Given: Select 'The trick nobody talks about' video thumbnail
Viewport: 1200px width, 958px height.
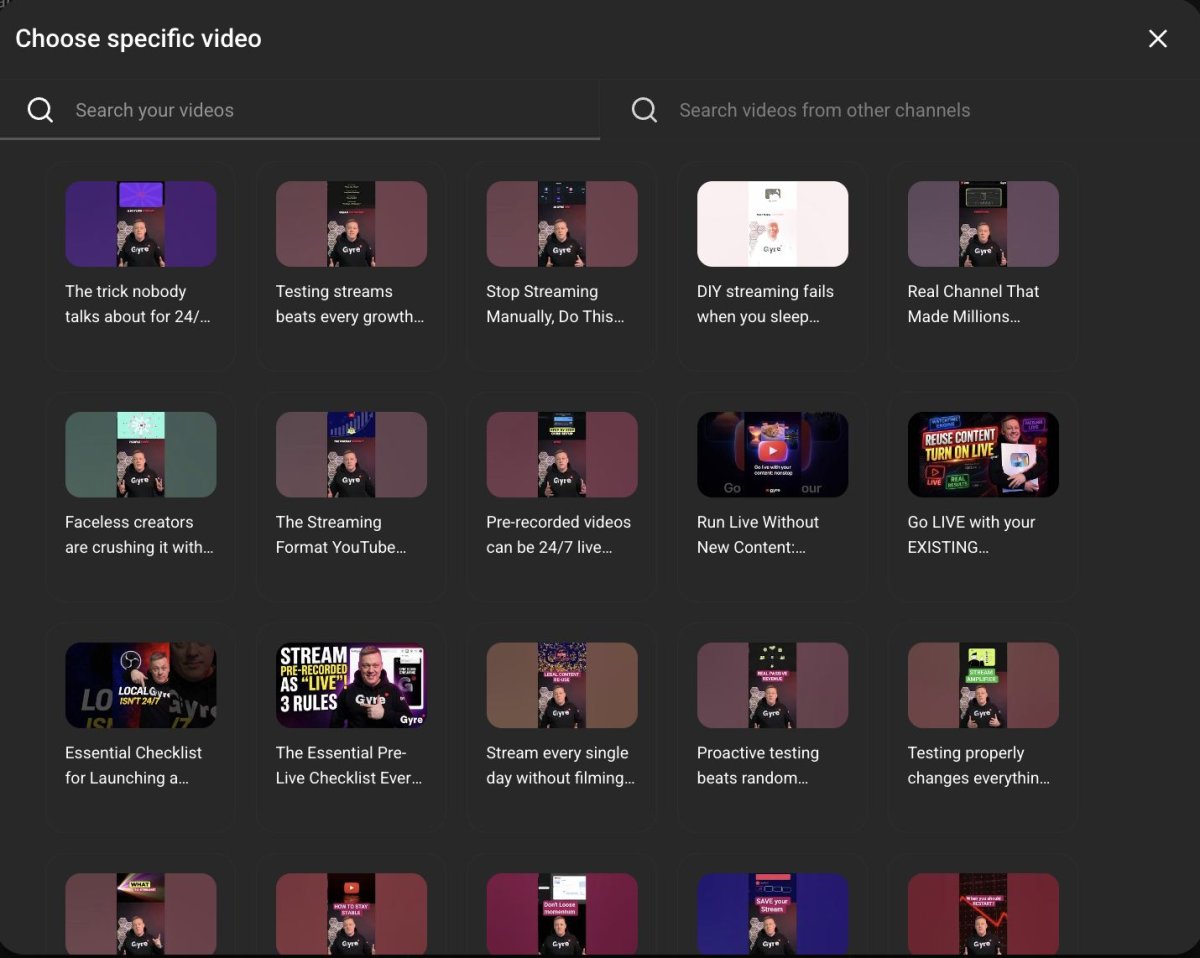Looking at the screenshot, I should 141,224.
